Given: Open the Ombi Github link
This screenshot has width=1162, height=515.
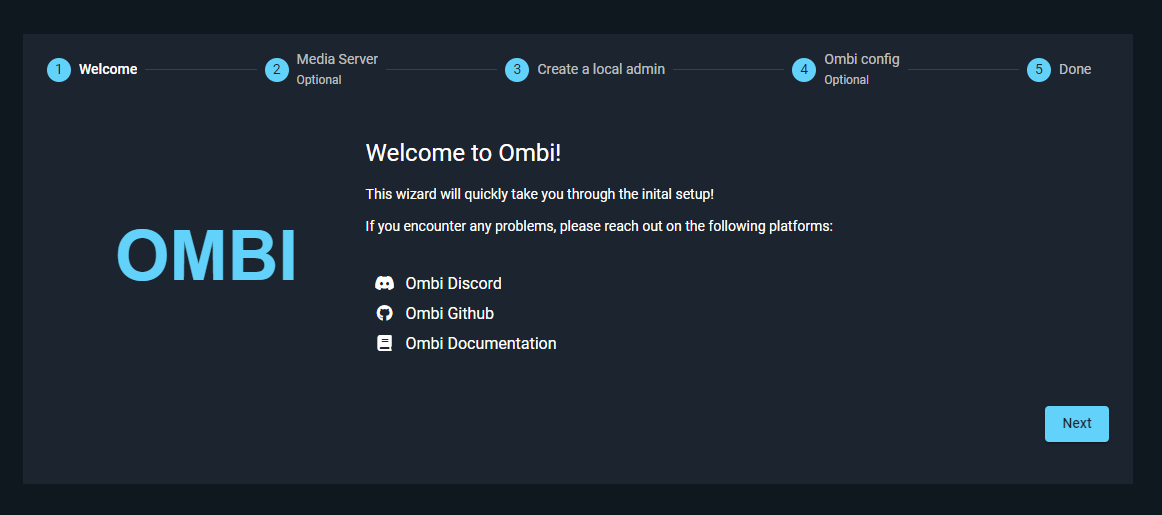Looking at the screenshot, I should click(x=450, y=313).
